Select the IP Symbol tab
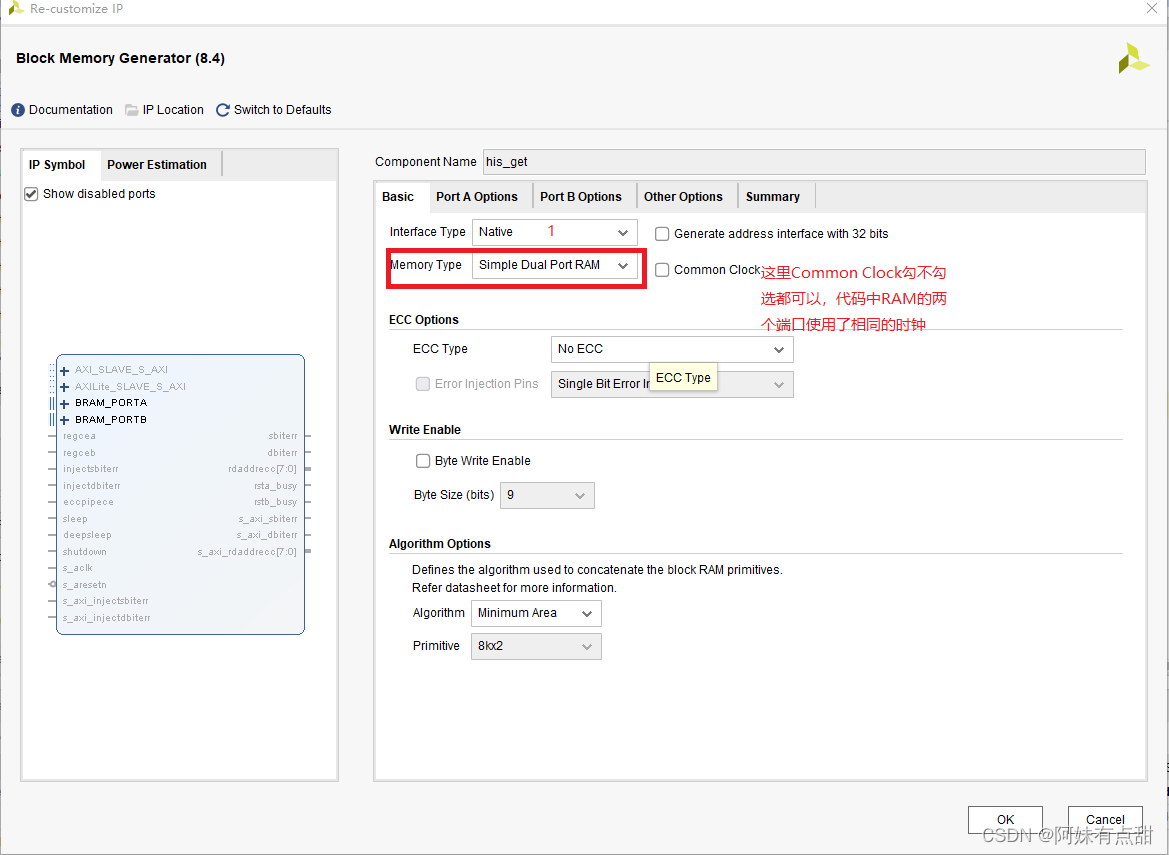 point(57,165)
